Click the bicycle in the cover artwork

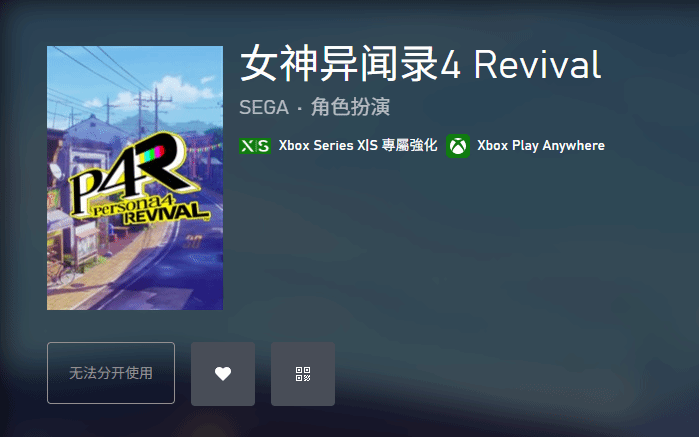pos(61,271)
